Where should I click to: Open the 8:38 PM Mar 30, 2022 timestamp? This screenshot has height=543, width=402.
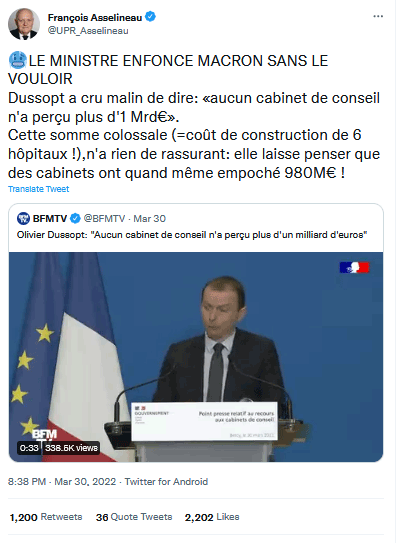[62, 482]
